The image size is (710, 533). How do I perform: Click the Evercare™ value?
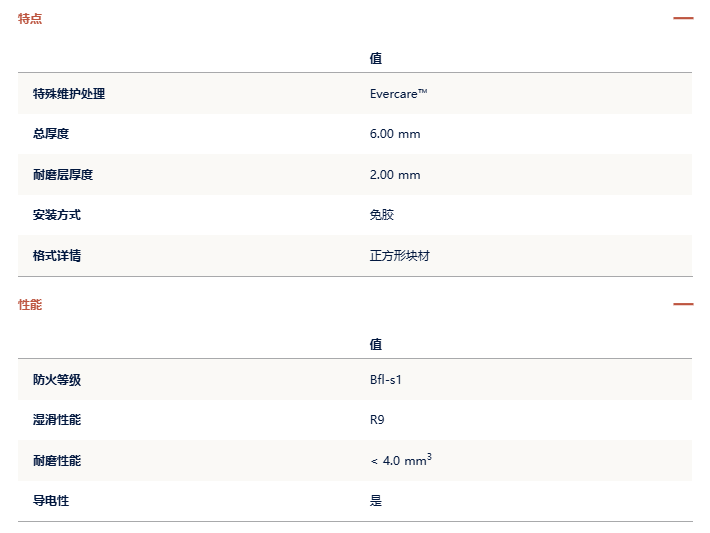pos(398,94)
